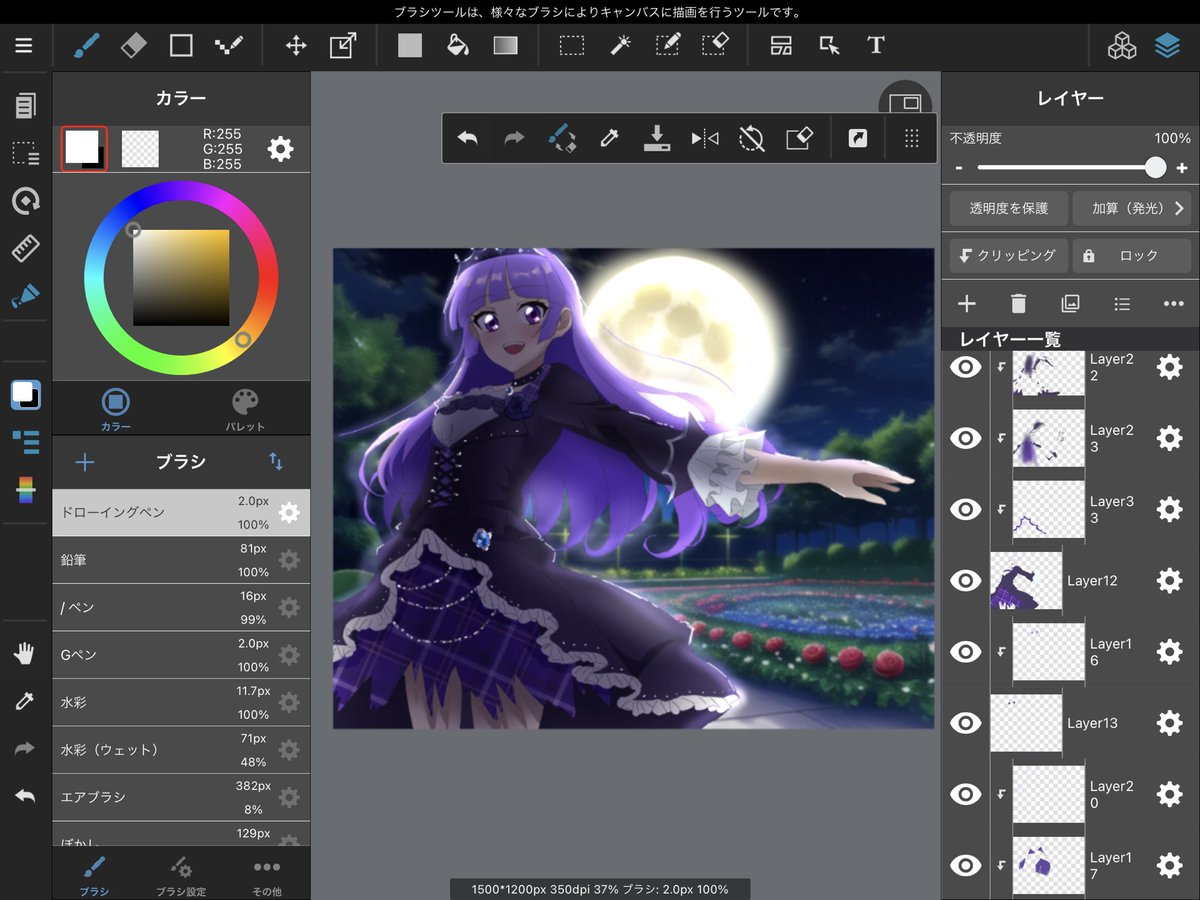The height and width of the screenshot is (900, 1200).
Task: Increase opacity with plus button
Action: click(1182, 168)
